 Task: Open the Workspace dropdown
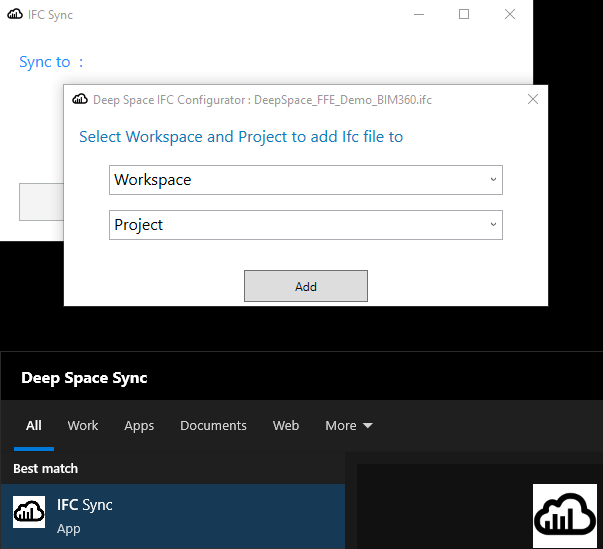tap(306, 180)
